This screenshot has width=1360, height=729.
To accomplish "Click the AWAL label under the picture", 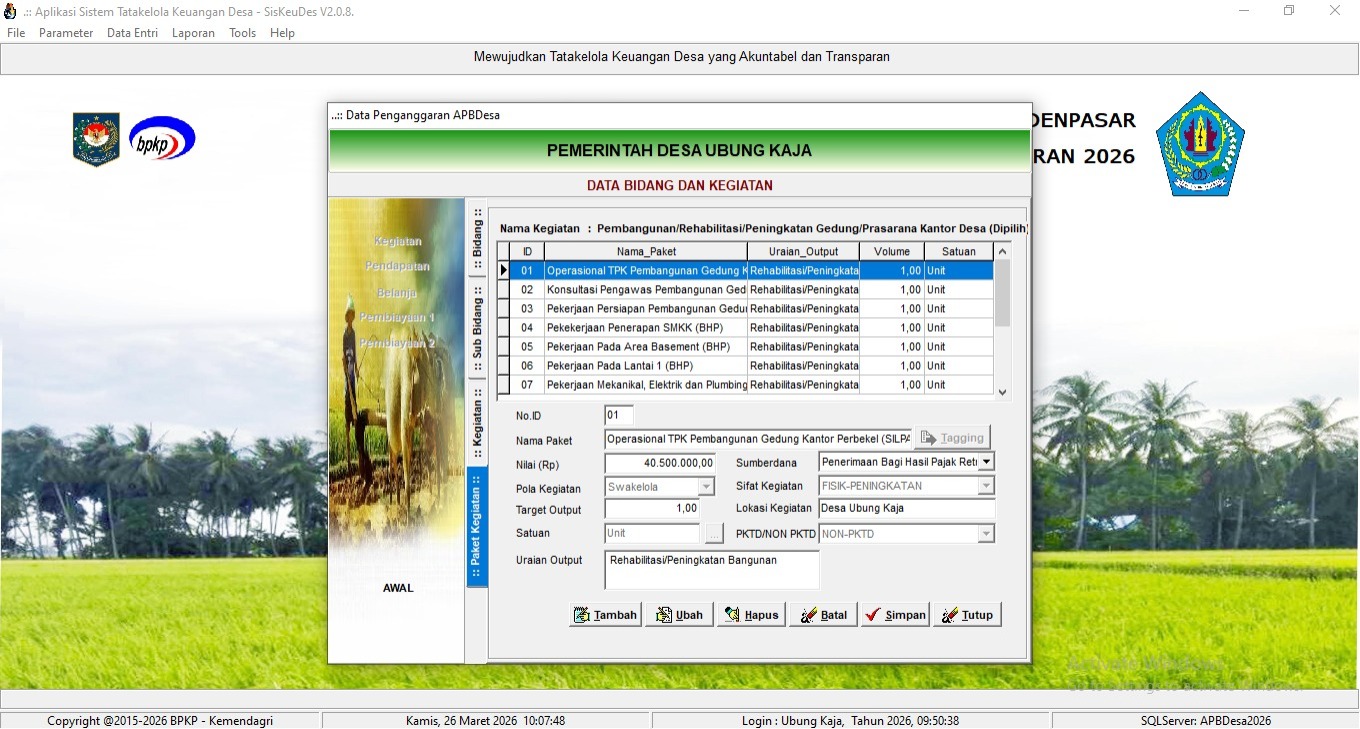I will click(398, 588).
